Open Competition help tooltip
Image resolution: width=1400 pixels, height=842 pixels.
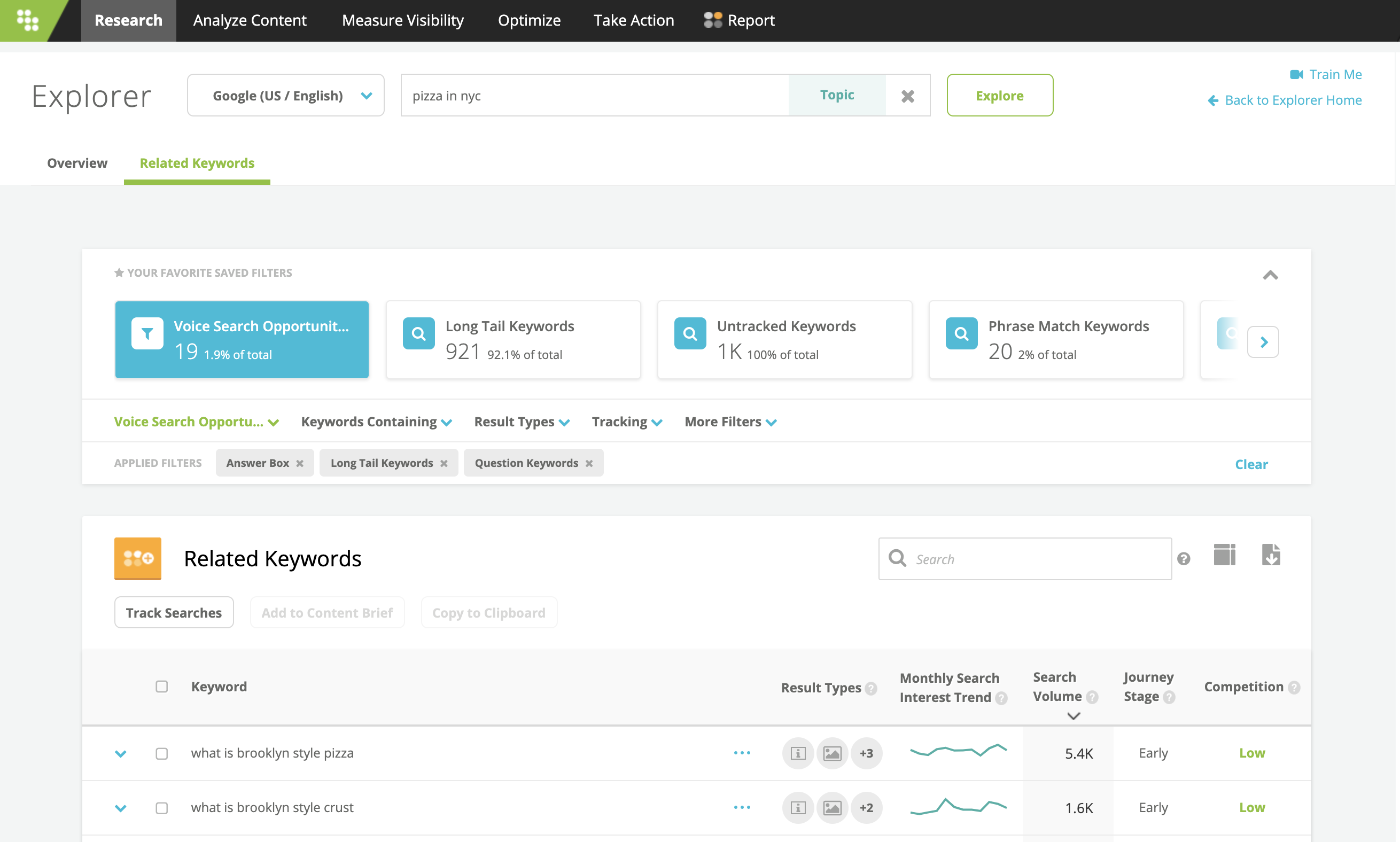click(x=1294, y=688)
